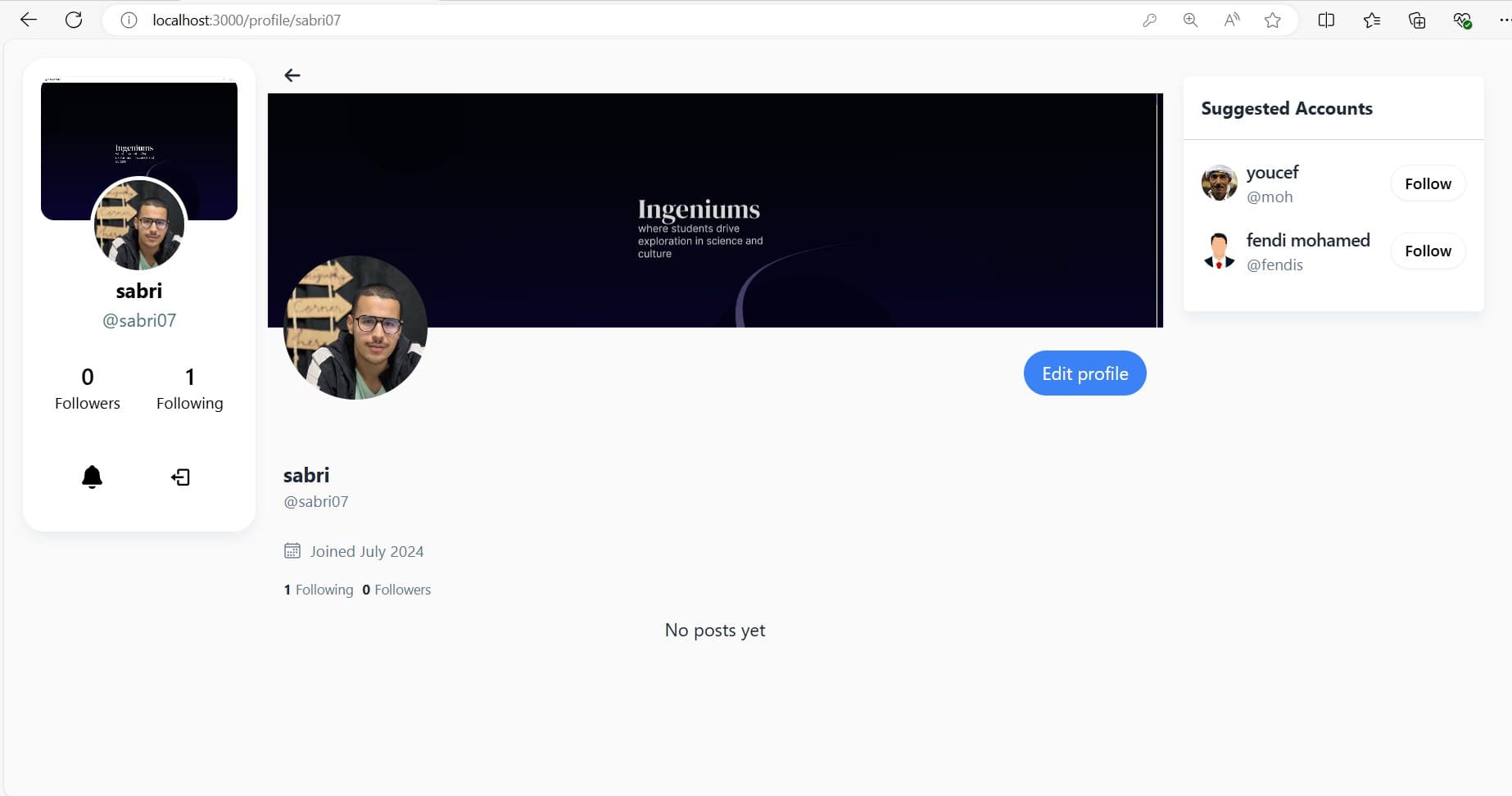Viewport: 1512px width, 796px height.
Task: Open the 0 Followers link under profile
Action: tap(396, 590)
